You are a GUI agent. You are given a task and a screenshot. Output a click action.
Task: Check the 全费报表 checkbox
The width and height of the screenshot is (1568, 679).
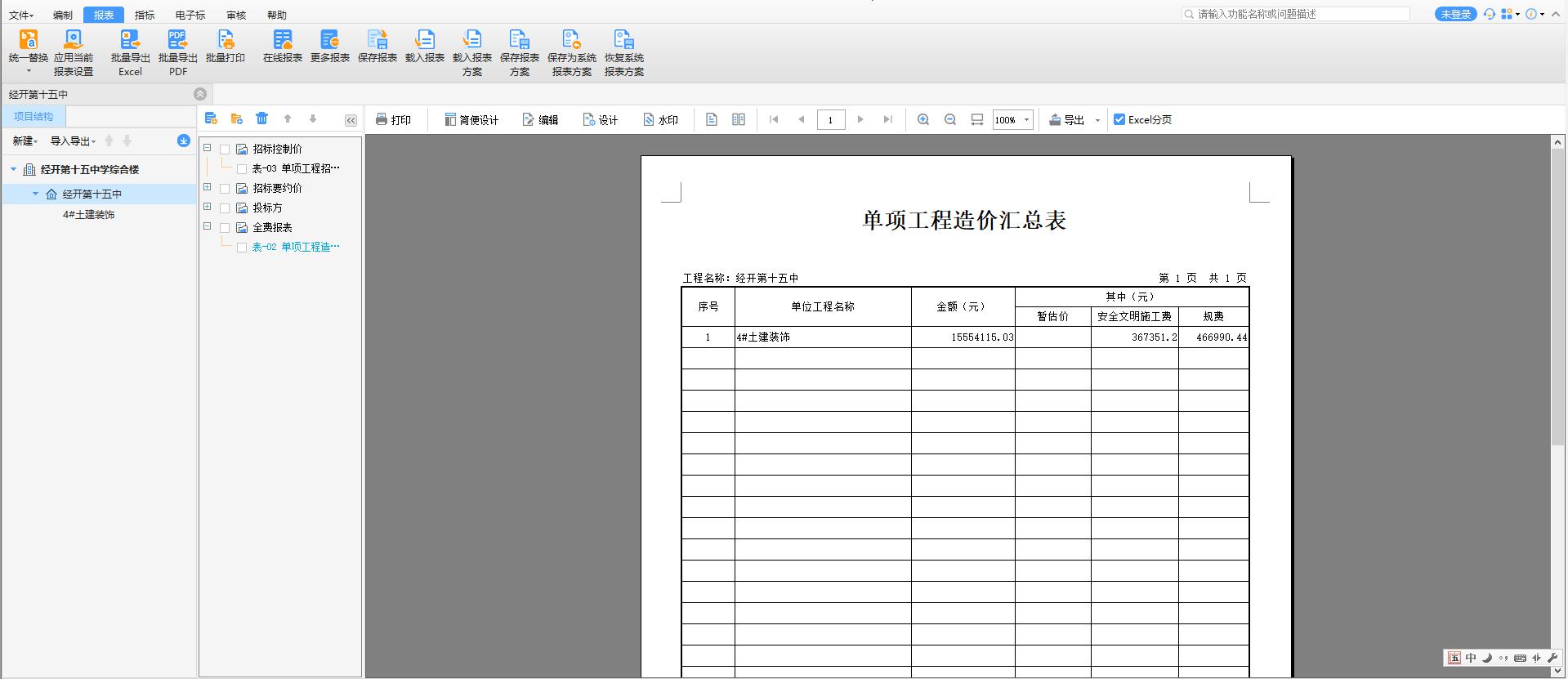[x=225, y=228]
